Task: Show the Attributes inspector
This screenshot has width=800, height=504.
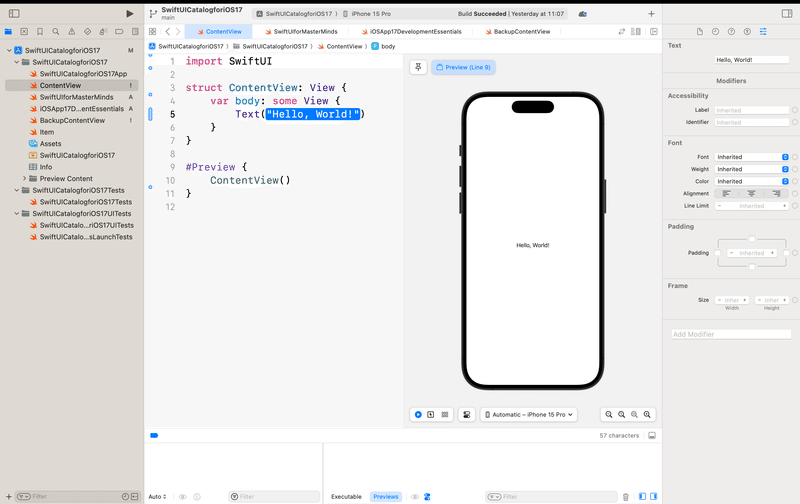Action: coord(763,32)
